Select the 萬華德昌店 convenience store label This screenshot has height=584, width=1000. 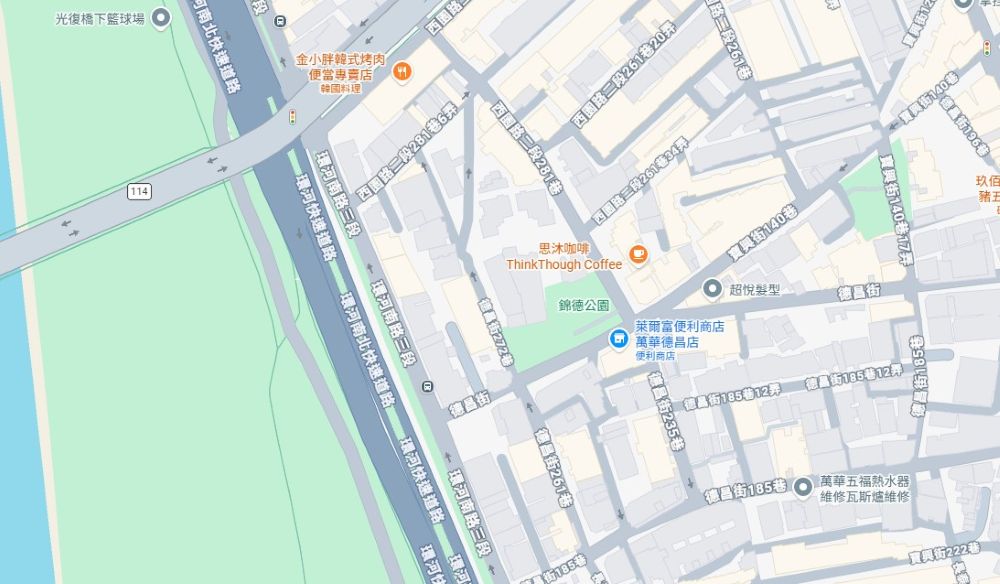(666, 342)
